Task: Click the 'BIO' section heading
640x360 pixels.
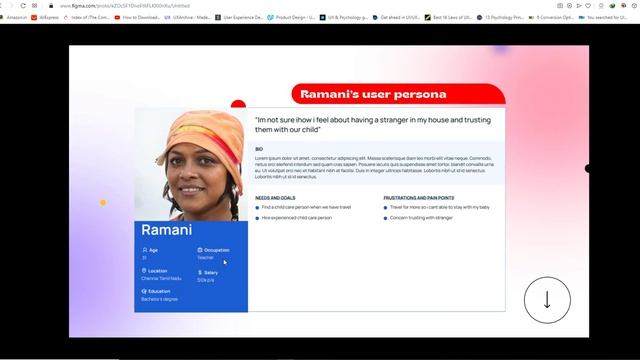Action: (259, 149)
